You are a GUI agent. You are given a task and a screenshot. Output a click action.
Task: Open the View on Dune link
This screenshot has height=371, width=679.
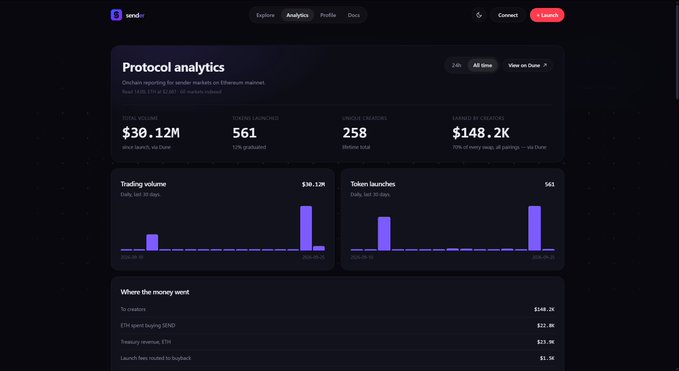[x=527, y=65]
